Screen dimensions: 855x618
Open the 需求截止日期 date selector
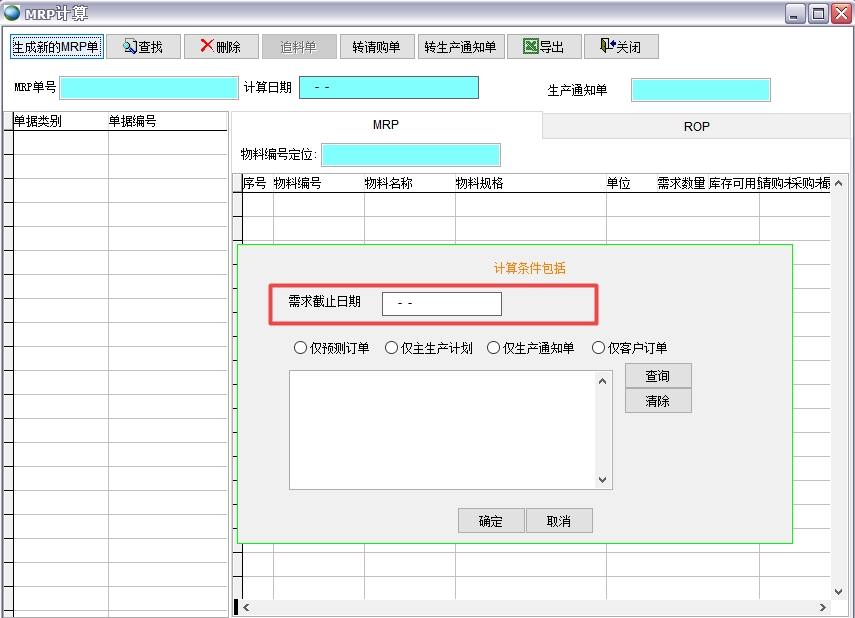pos(442,303)
